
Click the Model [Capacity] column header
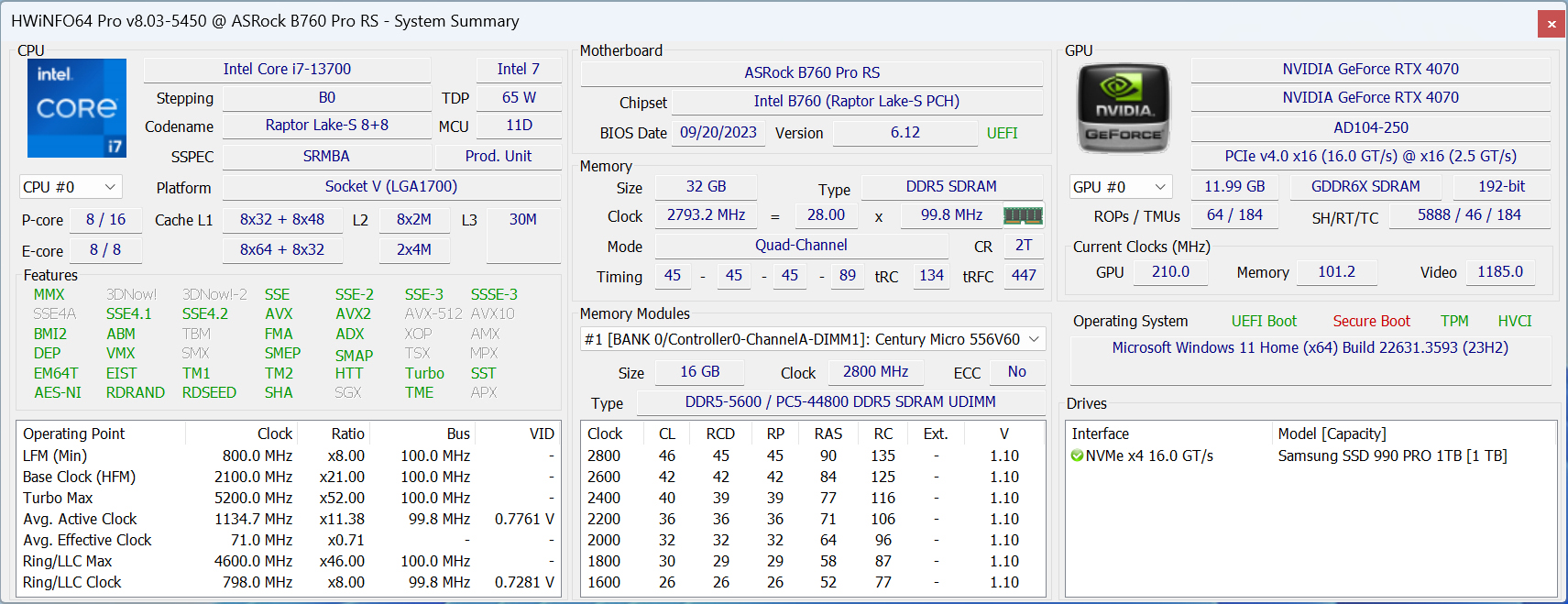[x=1413, y=434]
